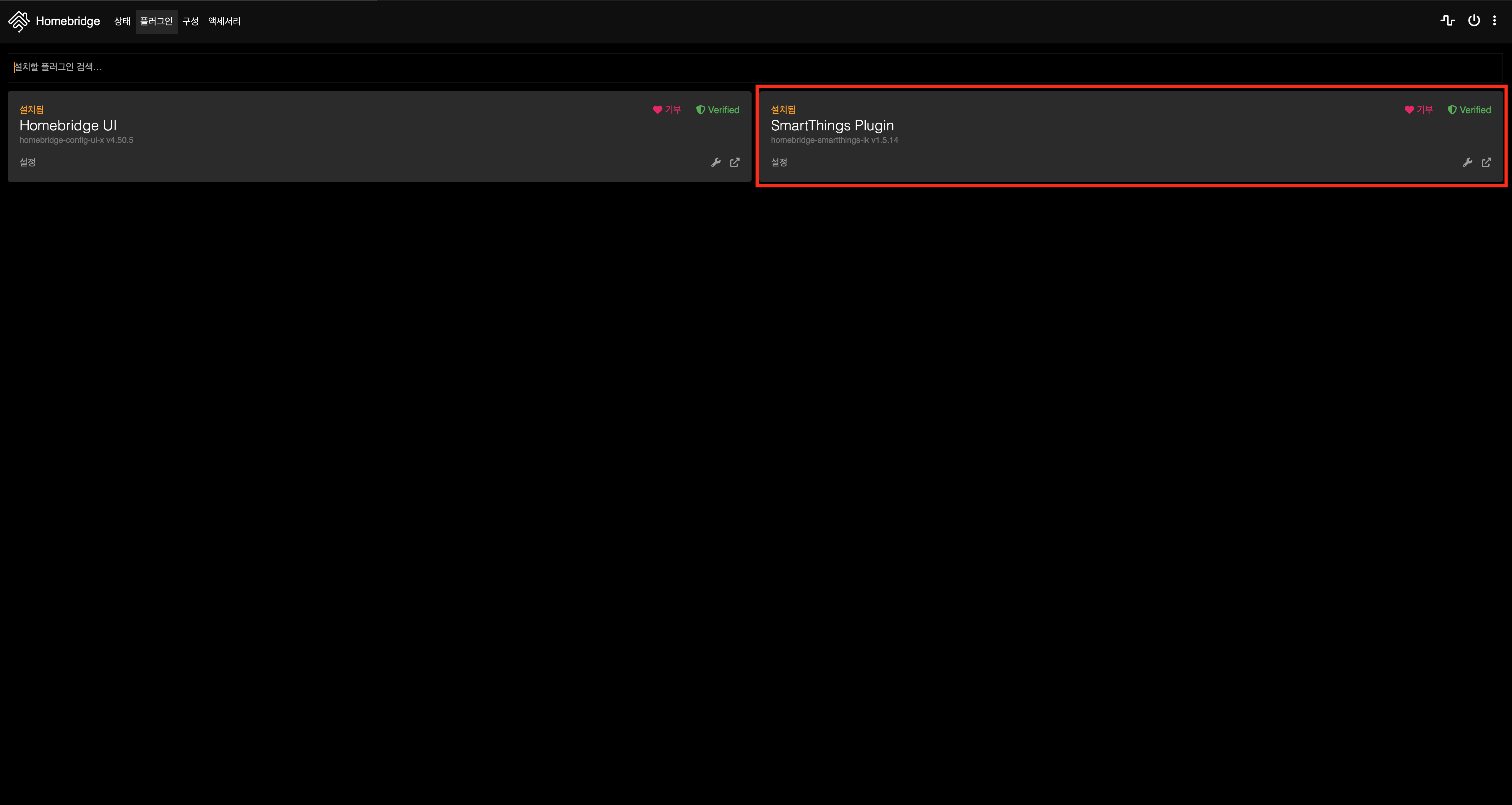Click wrench icon on SmartThings Plugin card

click(x=1467, y=163)
